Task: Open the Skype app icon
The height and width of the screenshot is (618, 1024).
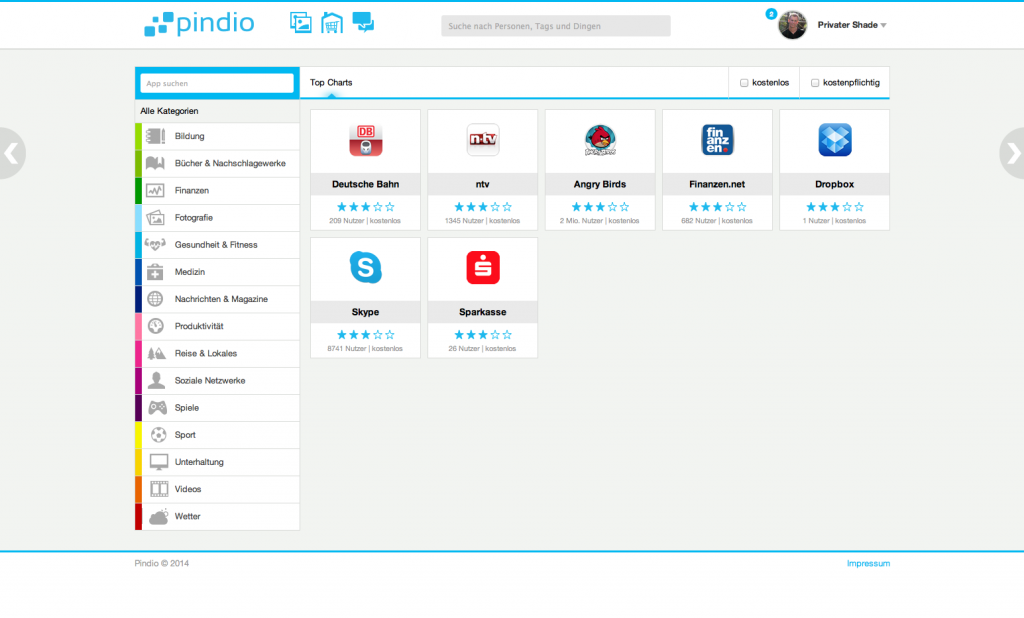Action: coord(366,268)
